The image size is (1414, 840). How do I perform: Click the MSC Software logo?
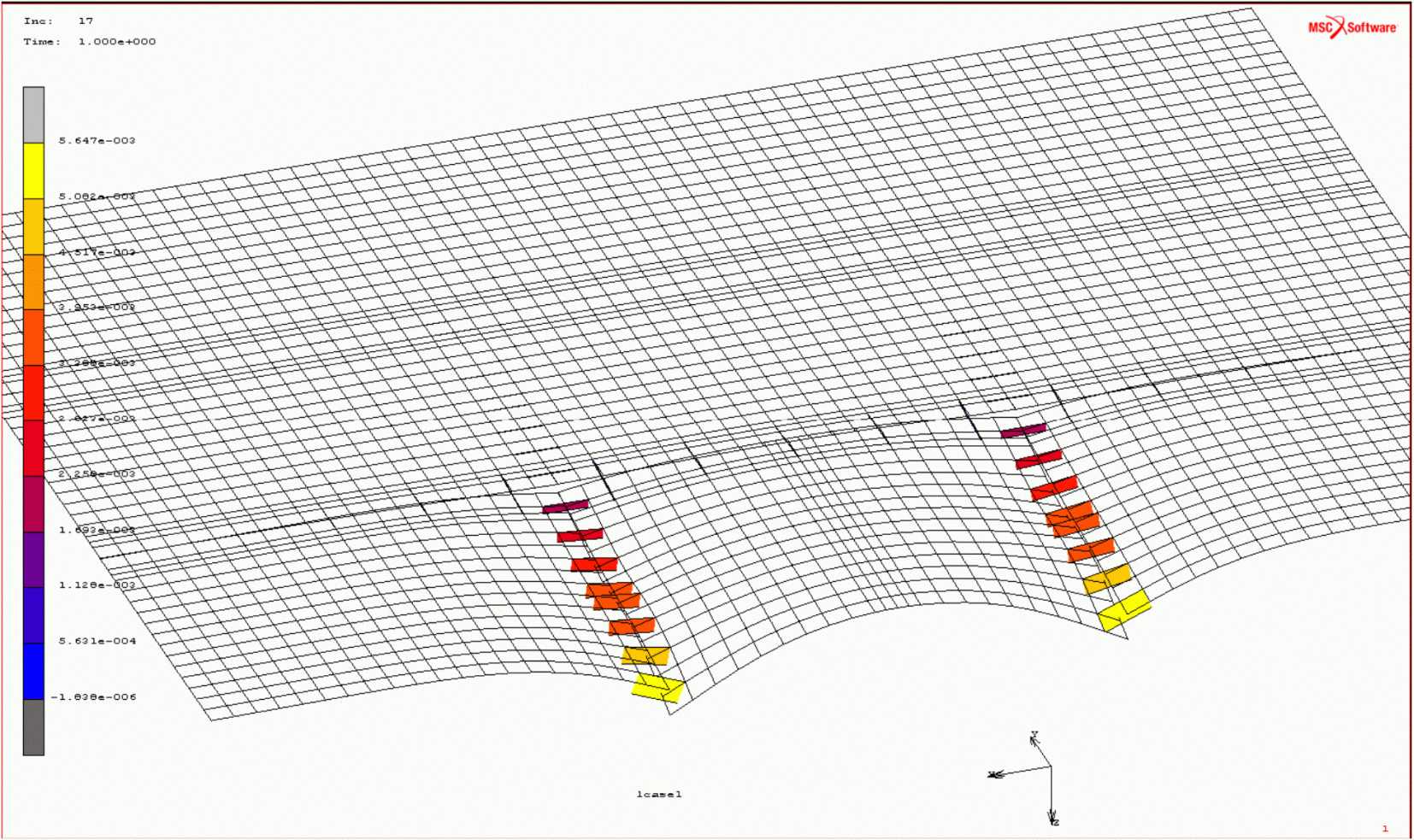click(x=1352, y=27)
